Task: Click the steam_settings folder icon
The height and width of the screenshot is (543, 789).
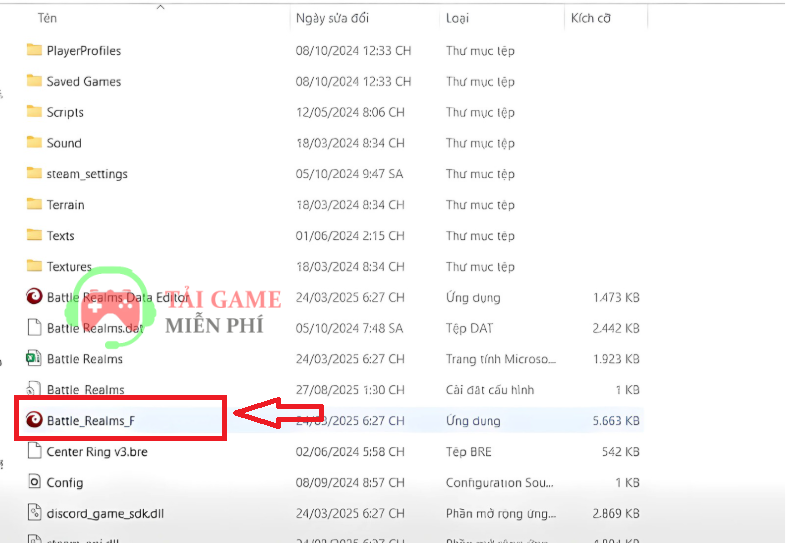Action: coord(34,173)
